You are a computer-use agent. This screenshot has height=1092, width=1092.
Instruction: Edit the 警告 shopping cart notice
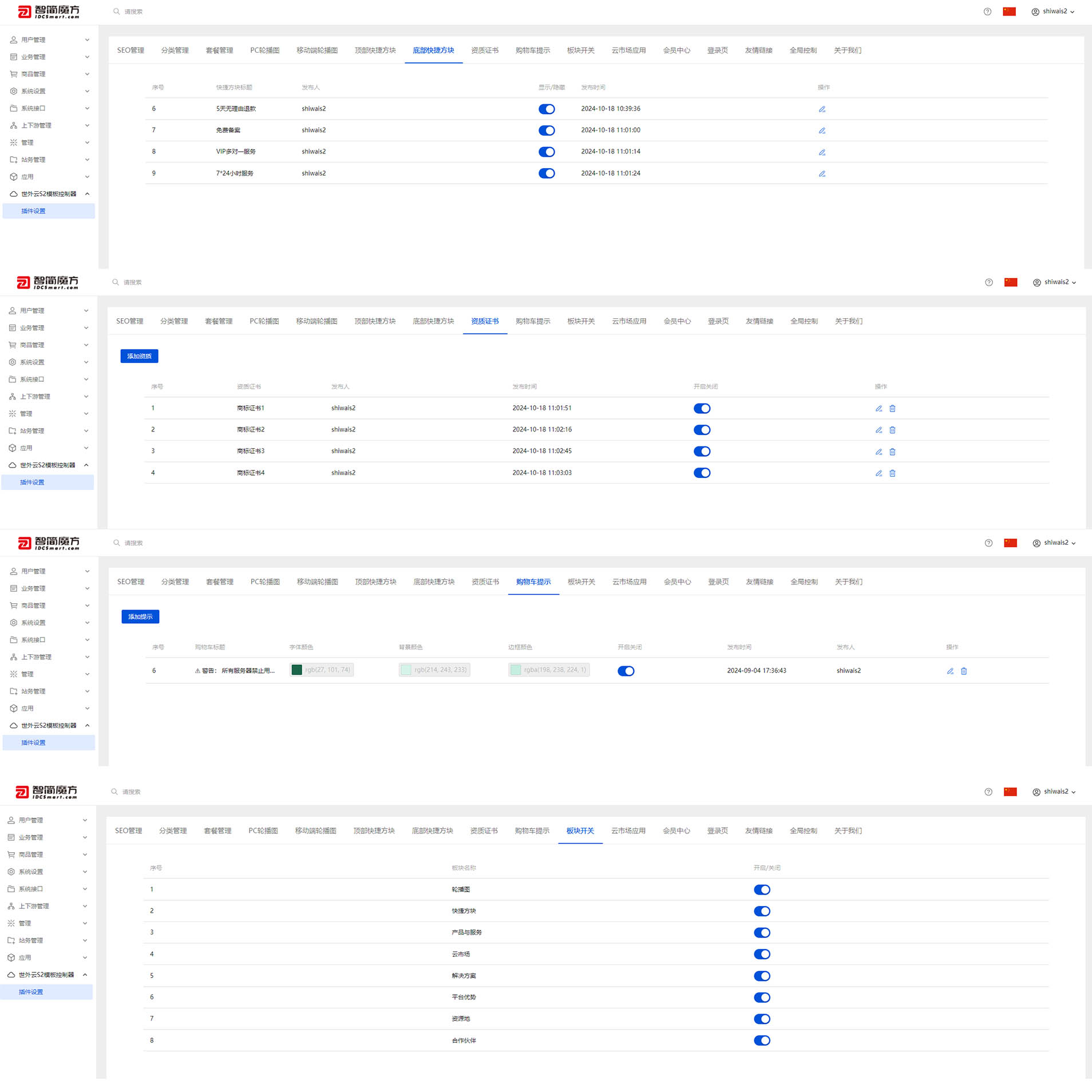click(x=950, y=671)
